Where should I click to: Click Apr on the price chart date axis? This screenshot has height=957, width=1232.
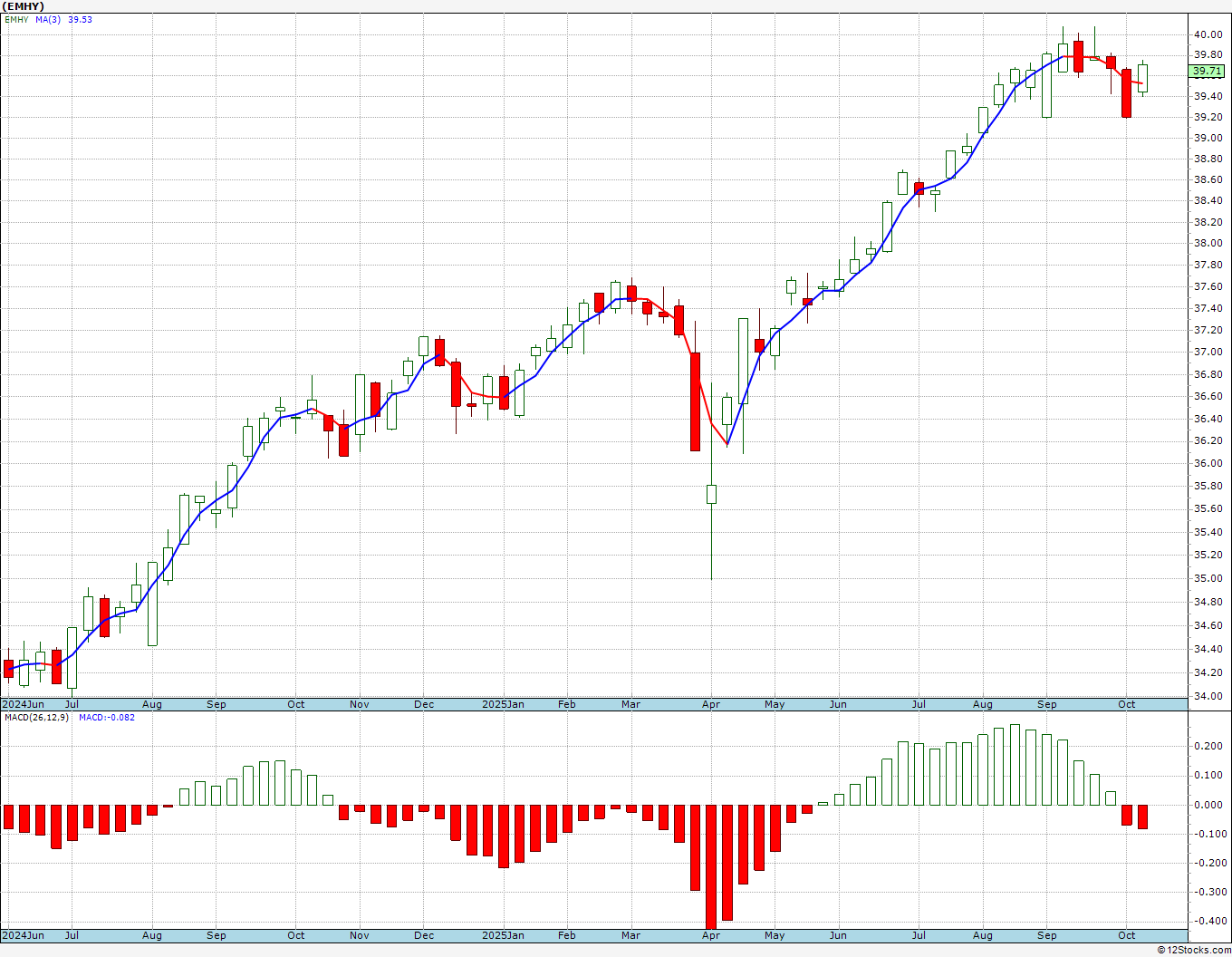(711, 704)
